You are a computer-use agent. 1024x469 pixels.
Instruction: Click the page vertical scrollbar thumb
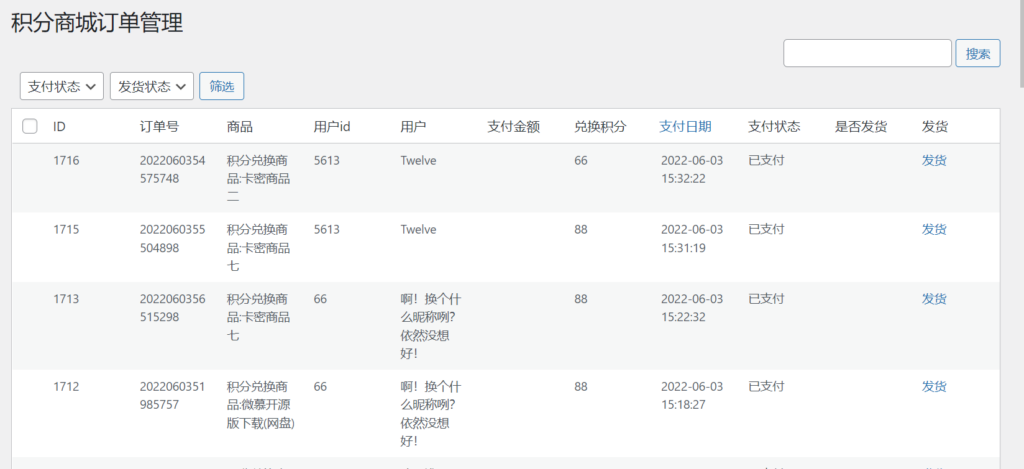click(x=1021, y=42)
